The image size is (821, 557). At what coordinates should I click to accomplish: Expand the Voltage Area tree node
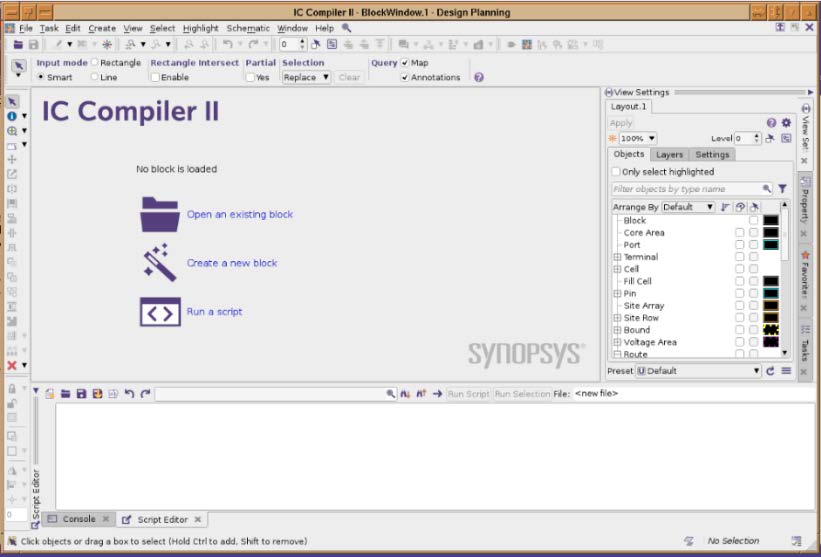pos(617,342)
